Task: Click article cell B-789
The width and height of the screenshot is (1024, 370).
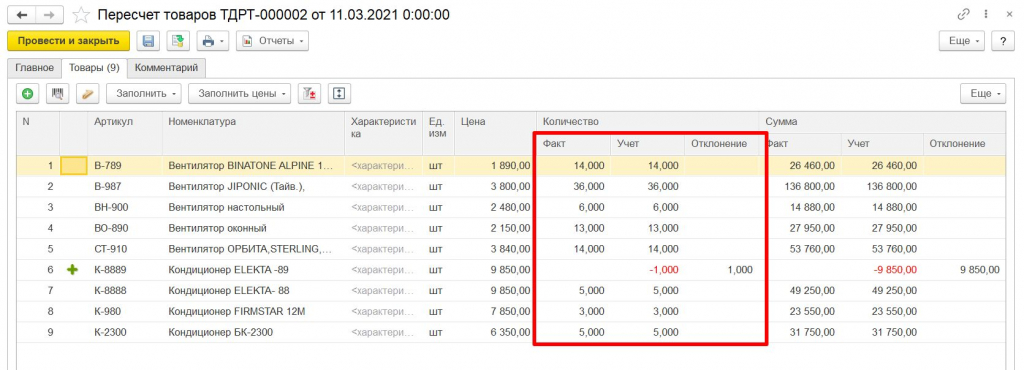Action: coord(125,166)
